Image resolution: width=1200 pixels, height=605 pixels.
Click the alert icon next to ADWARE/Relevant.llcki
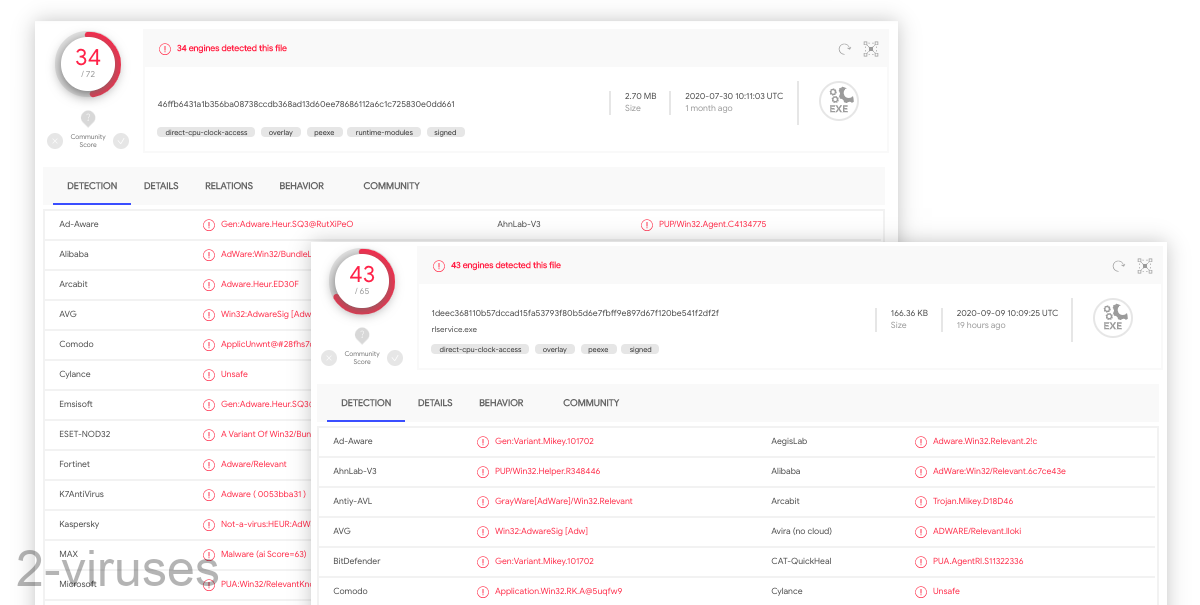pos(921,531)
